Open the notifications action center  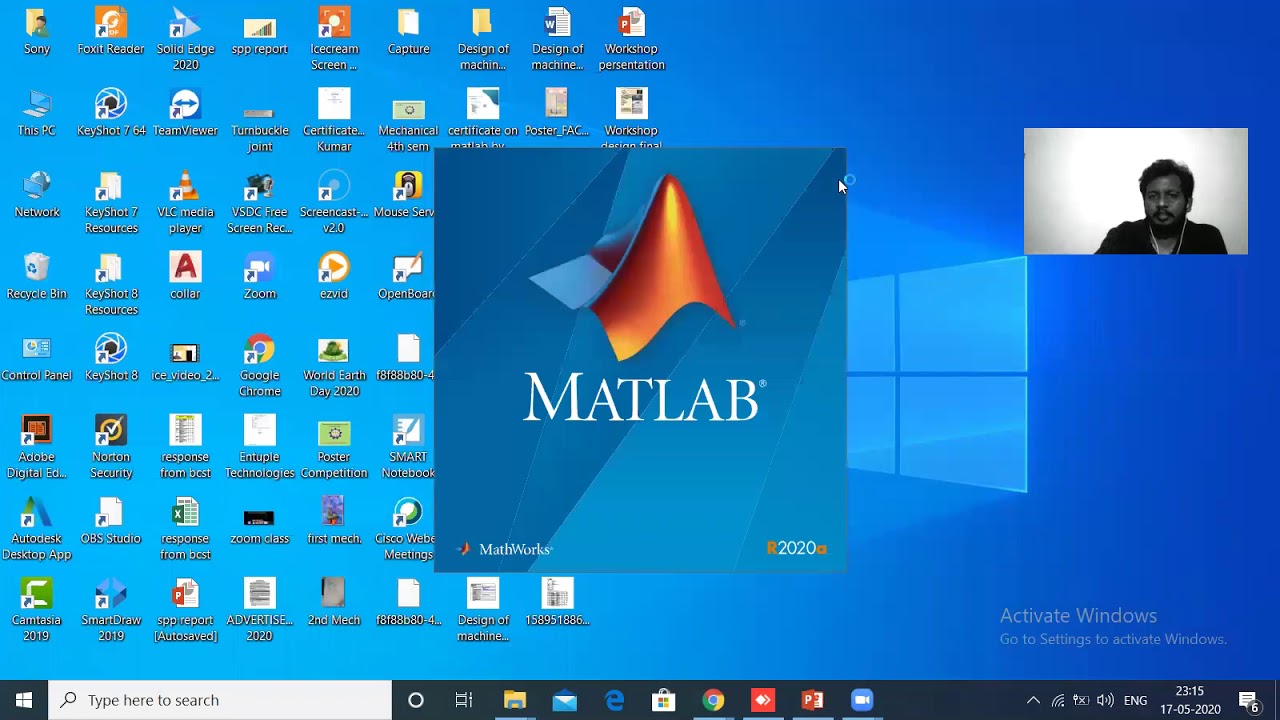(x=1249, y=700)
